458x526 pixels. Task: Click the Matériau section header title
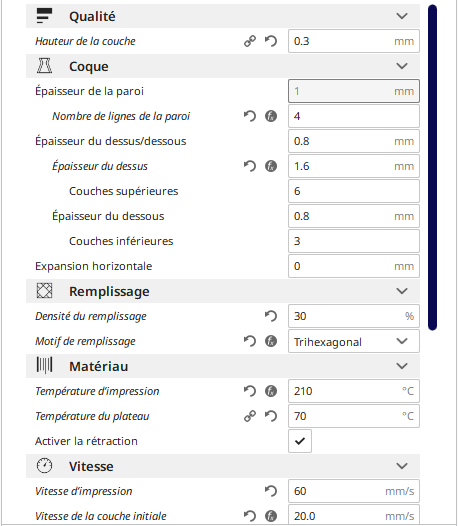(x=99, y=366)
